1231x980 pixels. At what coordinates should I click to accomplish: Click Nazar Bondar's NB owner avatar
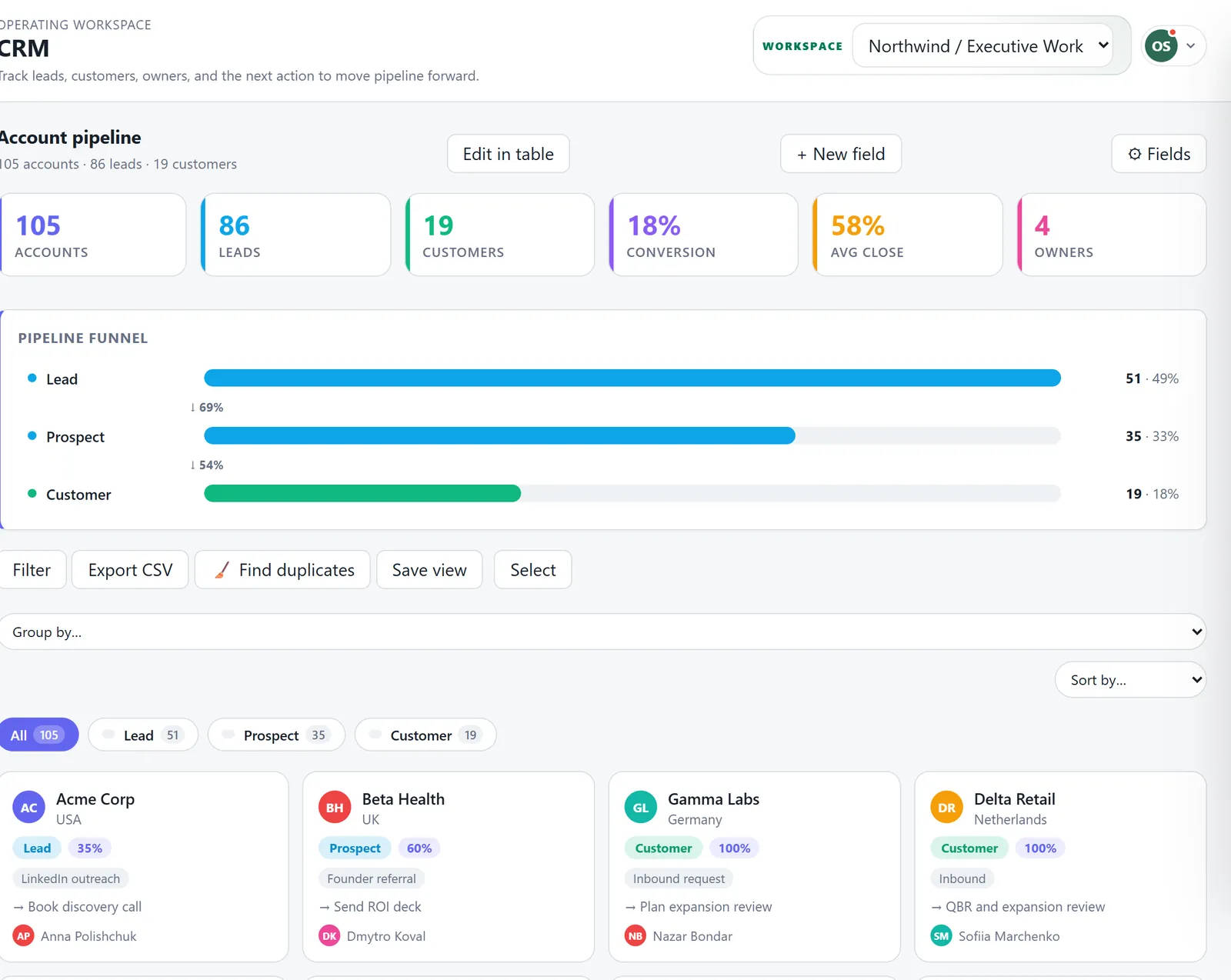pyautogui.click(x=636, y=936)
